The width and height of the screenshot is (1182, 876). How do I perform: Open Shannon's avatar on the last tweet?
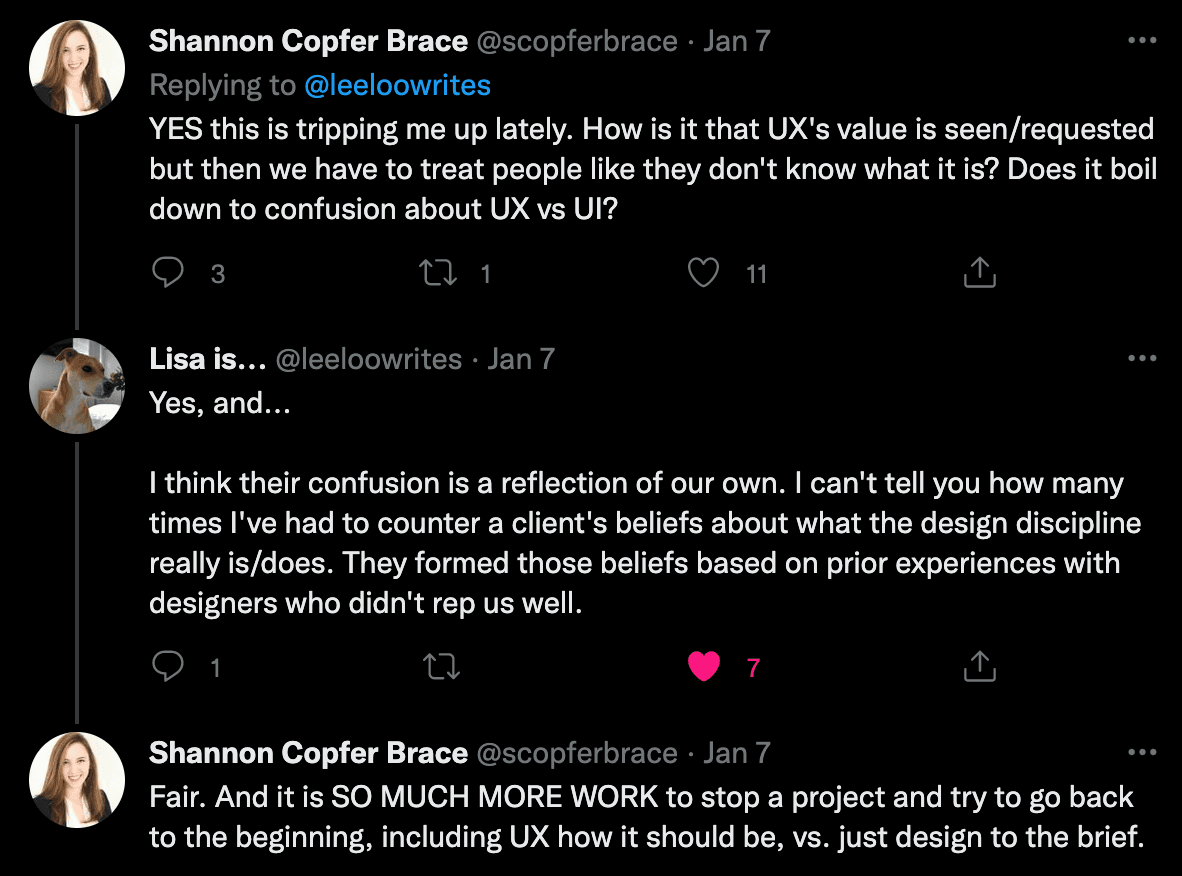point(77,781)
